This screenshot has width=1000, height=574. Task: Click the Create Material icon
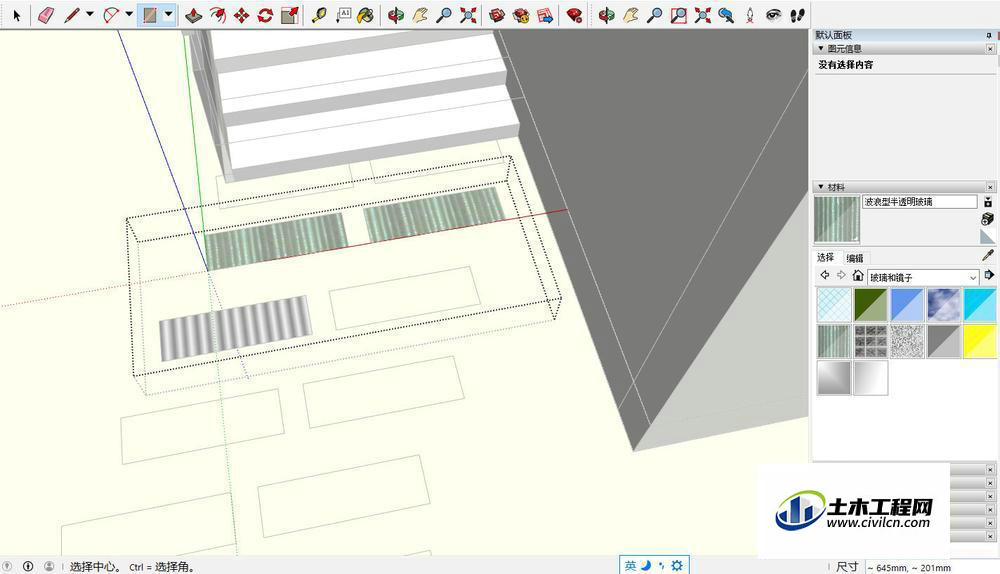(x=987, y=219)
